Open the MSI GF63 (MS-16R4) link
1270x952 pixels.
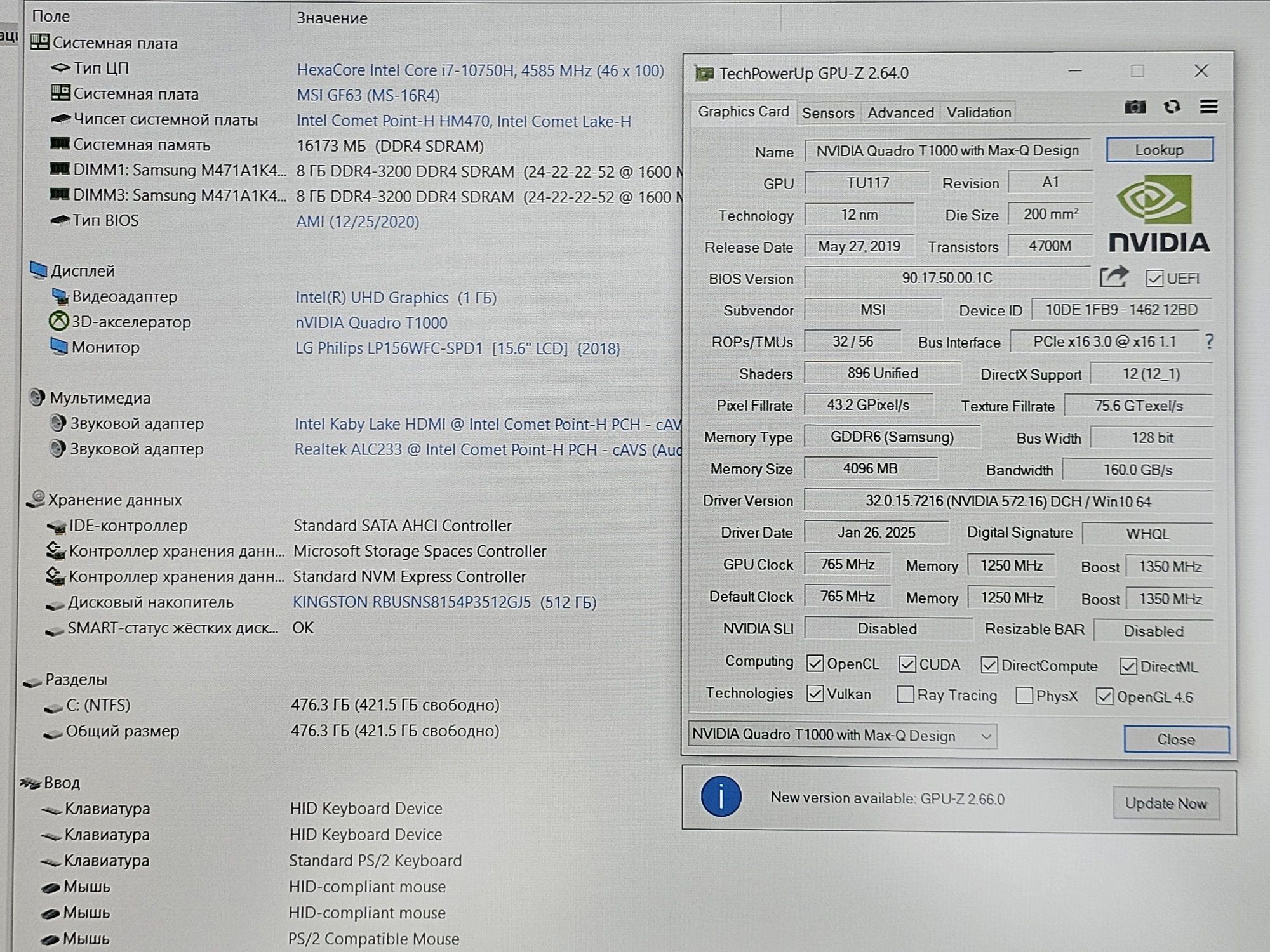click(x=368, y=95)
